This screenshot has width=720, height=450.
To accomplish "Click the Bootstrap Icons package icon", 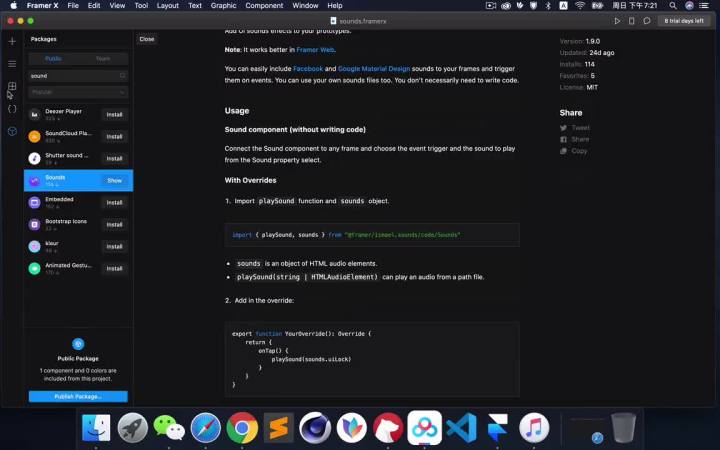I will pos(34,225).
